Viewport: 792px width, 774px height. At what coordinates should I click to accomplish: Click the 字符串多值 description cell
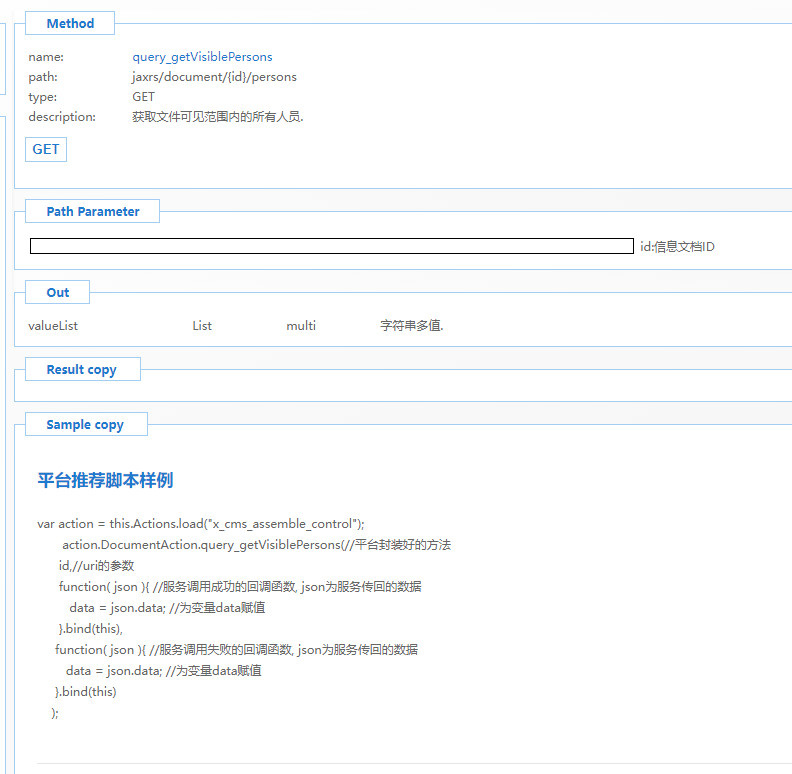(412, 326)
